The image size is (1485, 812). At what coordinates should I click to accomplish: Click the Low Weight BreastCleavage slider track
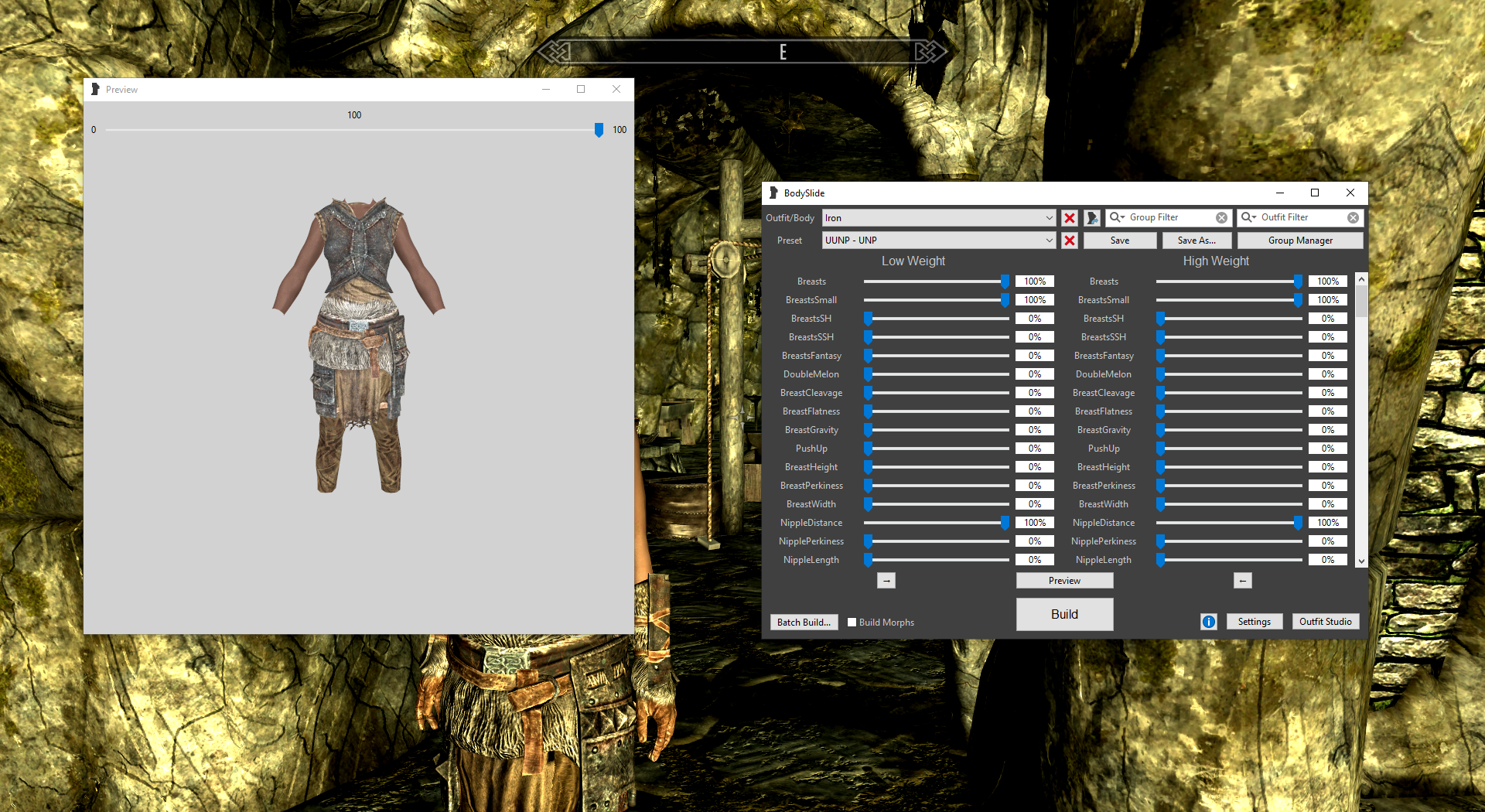936,393
